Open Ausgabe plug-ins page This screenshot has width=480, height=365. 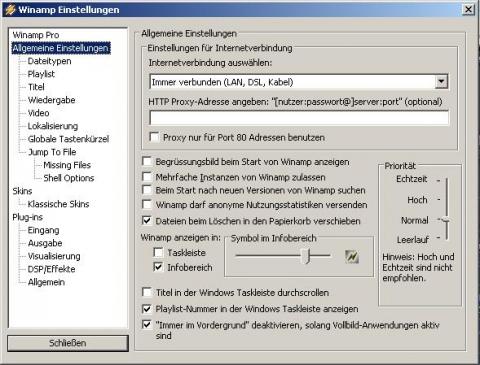click(45, 243)
